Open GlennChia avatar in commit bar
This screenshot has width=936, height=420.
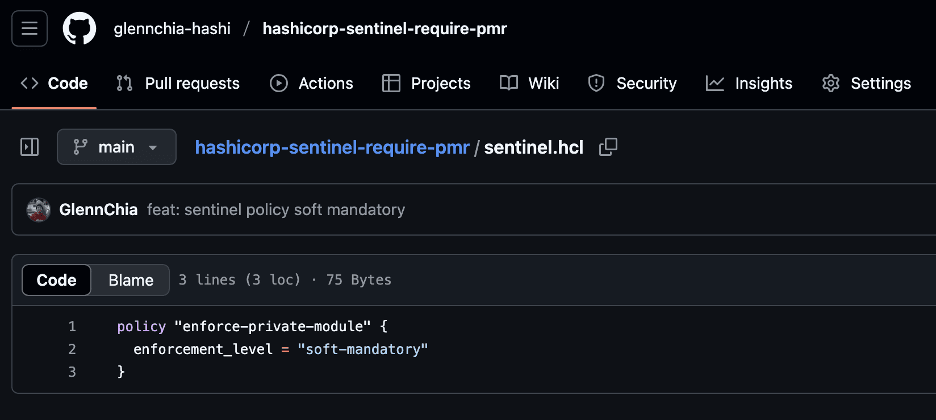(39, 210)
